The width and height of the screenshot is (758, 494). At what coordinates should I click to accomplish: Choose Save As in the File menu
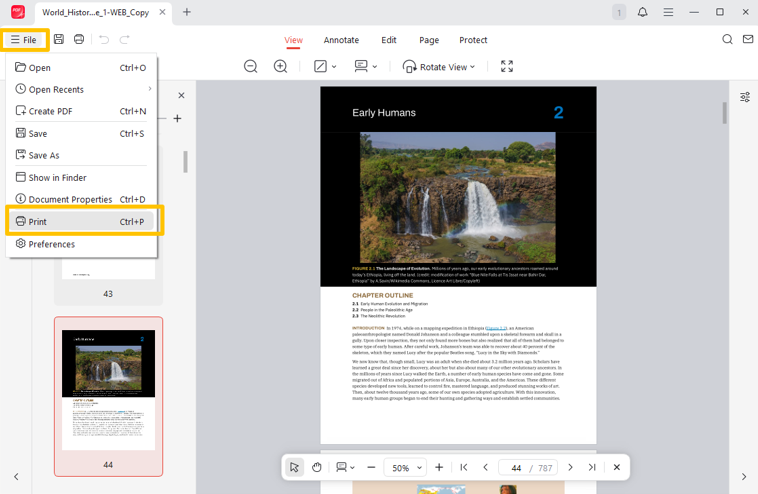(81, 155)
